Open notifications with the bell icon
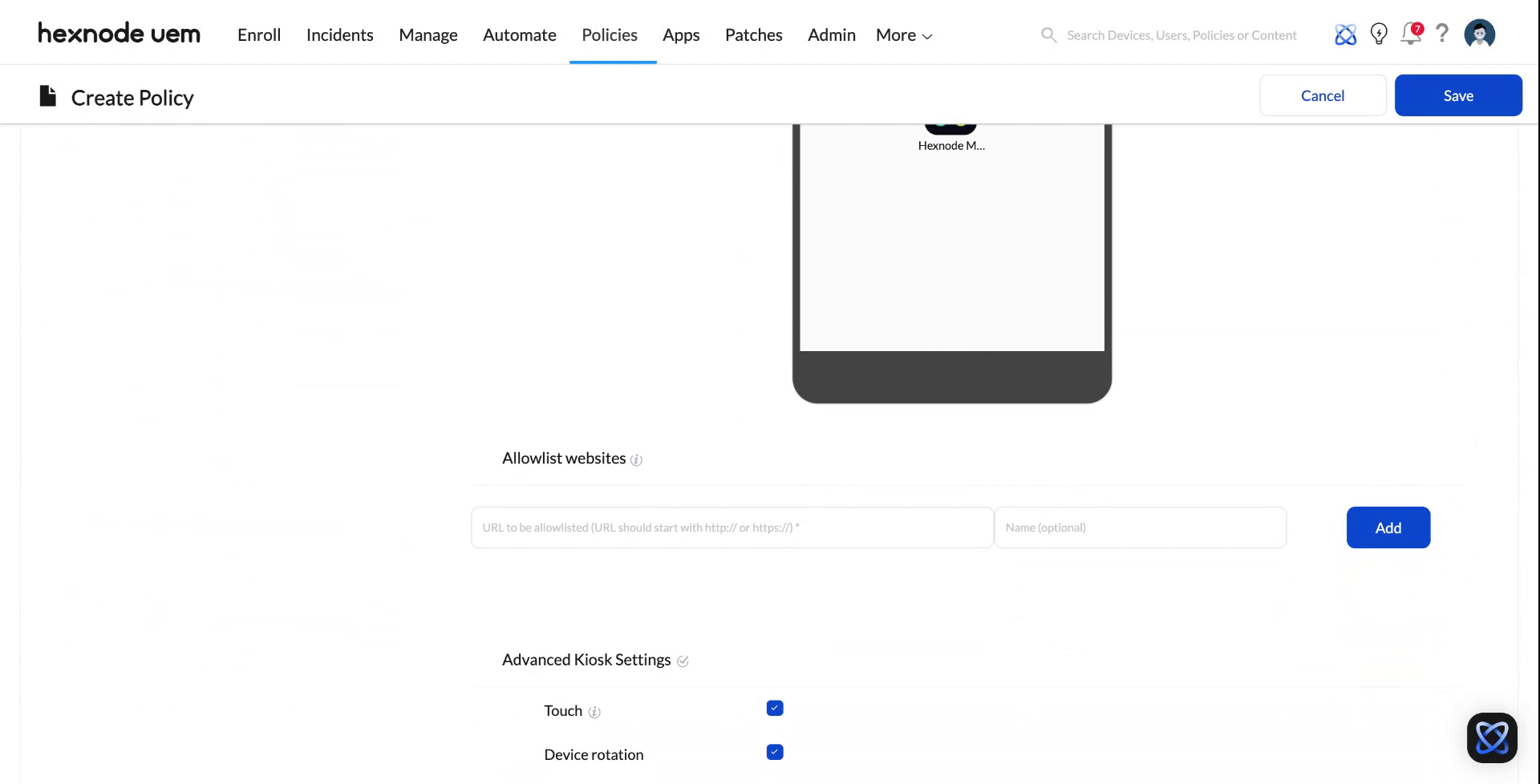 (x=1411, y=34)
